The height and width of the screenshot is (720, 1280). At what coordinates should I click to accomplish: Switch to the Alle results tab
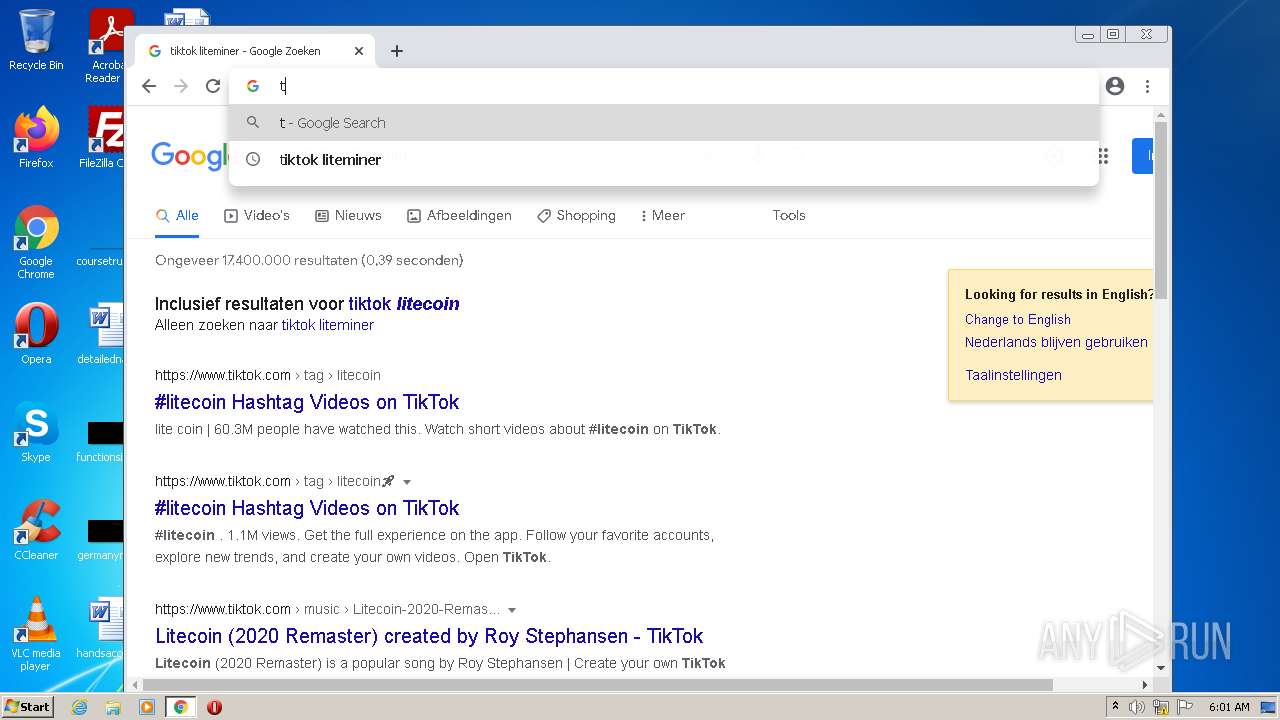point(177,215)
